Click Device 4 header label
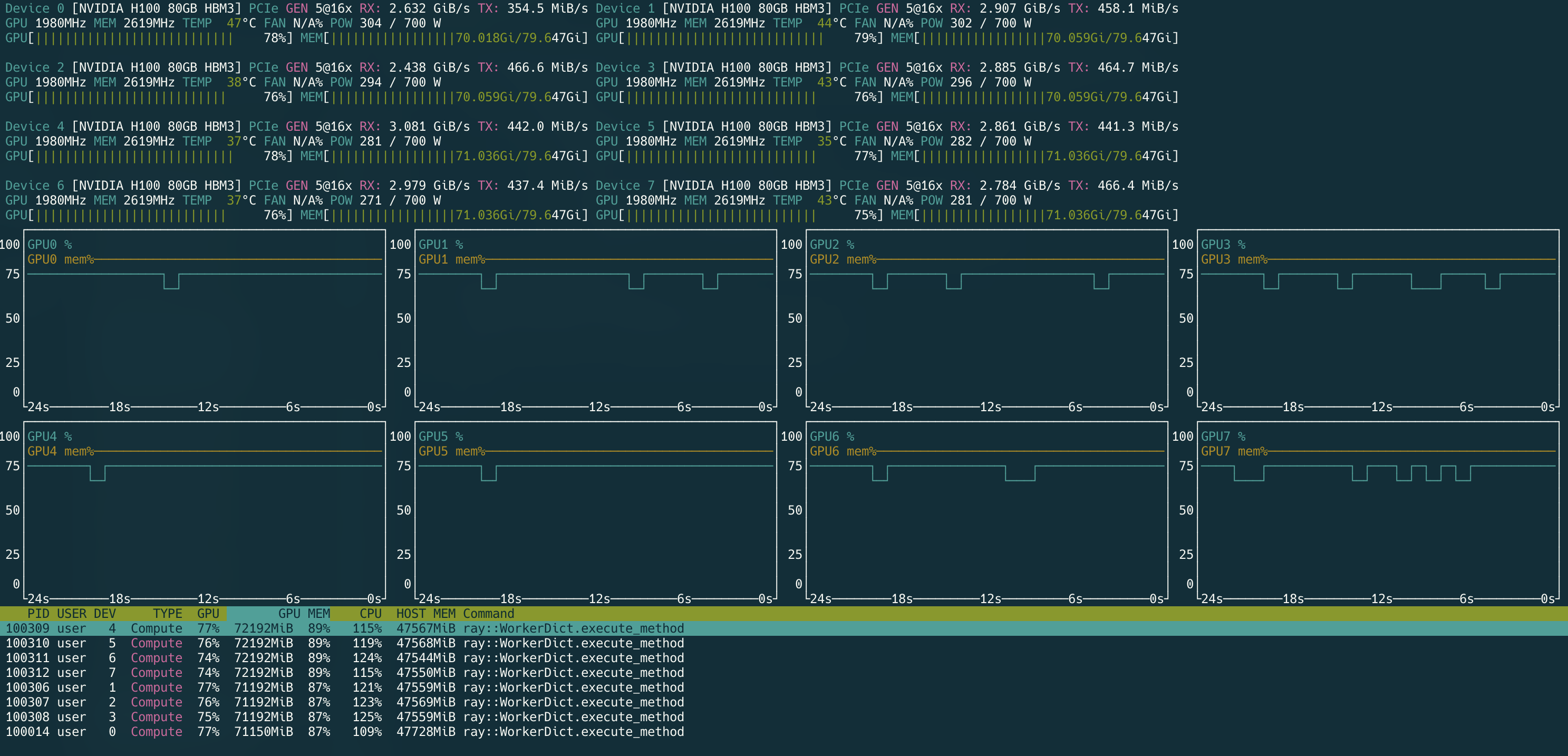 [x=35, y=127]
